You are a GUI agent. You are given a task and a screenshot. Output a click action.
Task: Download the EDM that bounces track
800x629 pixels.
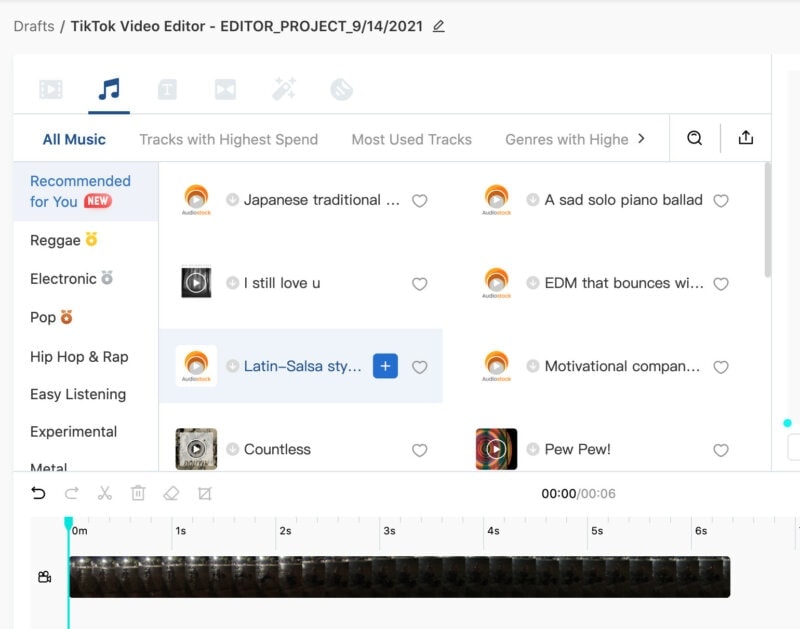click(x=533, y=283)
